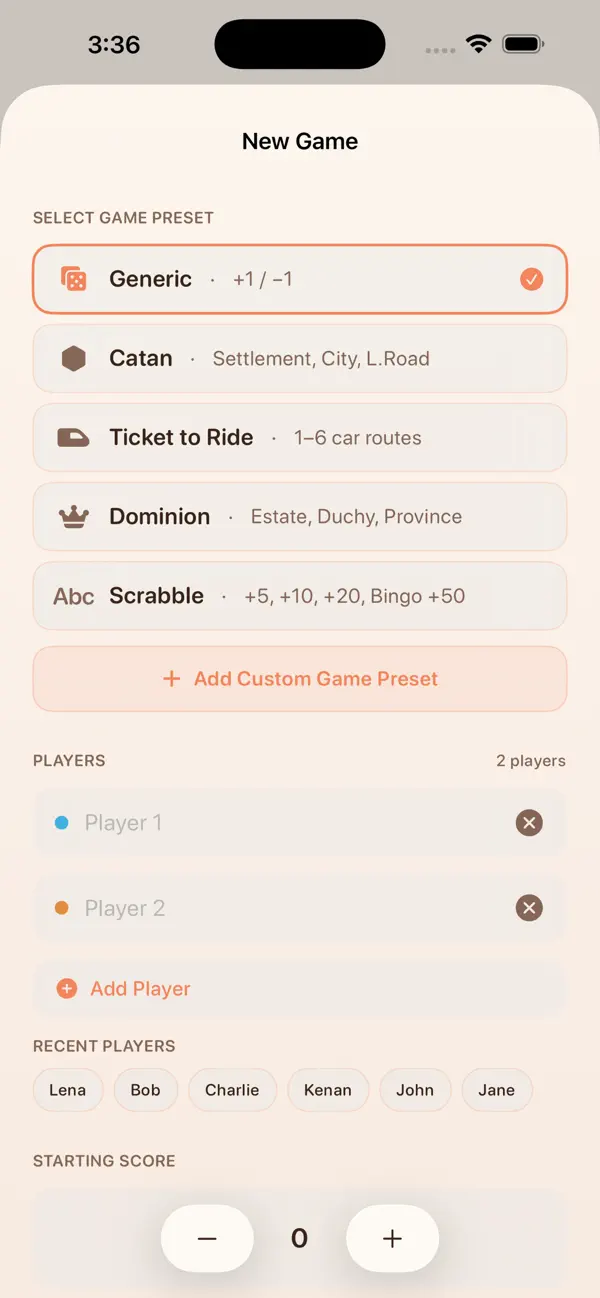The height and width of the screenshot is (1298, 600).
Task: Tap the Catan hexagon icon
Action: click(73, 358)
